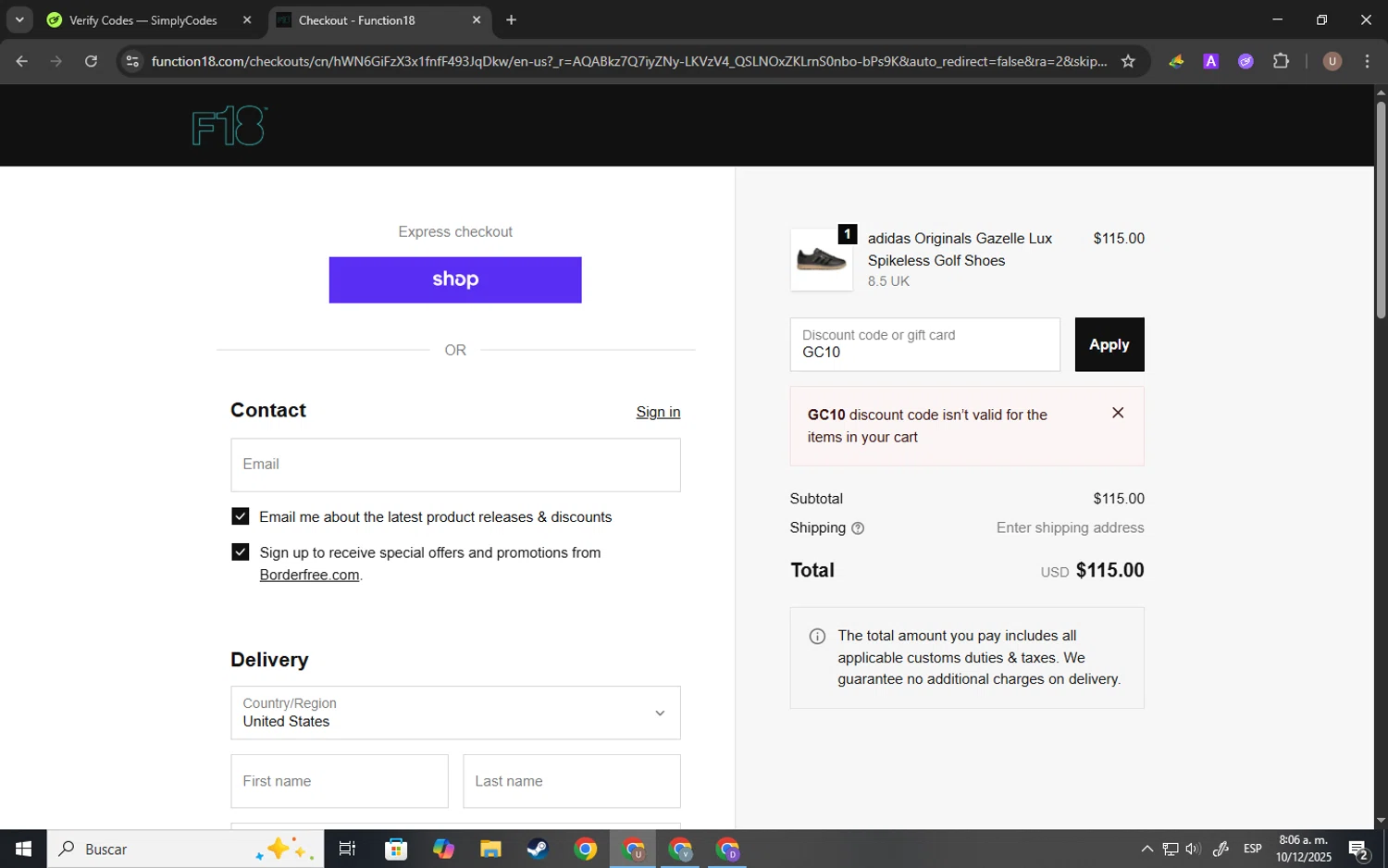Click the page vertical scrollbar

point(1381,210)
